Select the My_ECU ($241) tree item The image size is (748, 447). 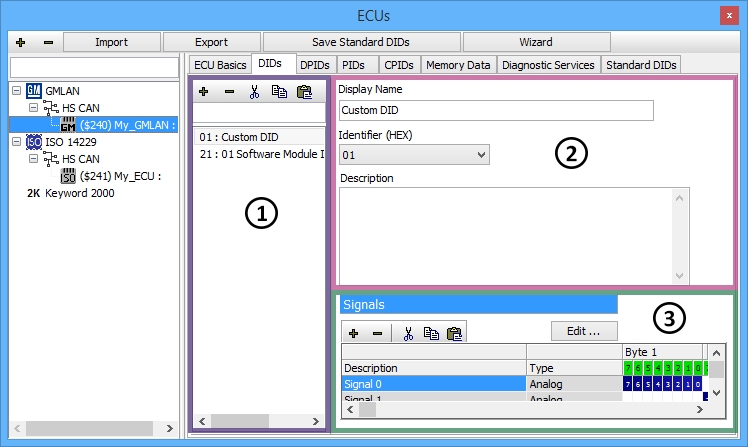tap(120, 176)
